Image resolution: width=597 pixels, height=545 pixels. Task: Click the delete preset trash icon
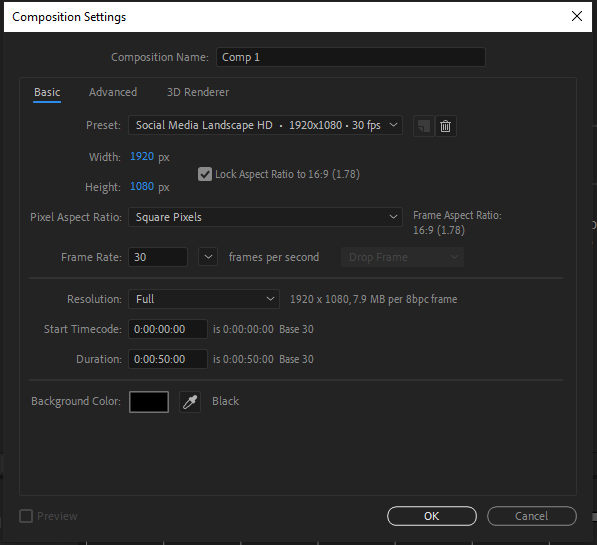pos(445,126)
